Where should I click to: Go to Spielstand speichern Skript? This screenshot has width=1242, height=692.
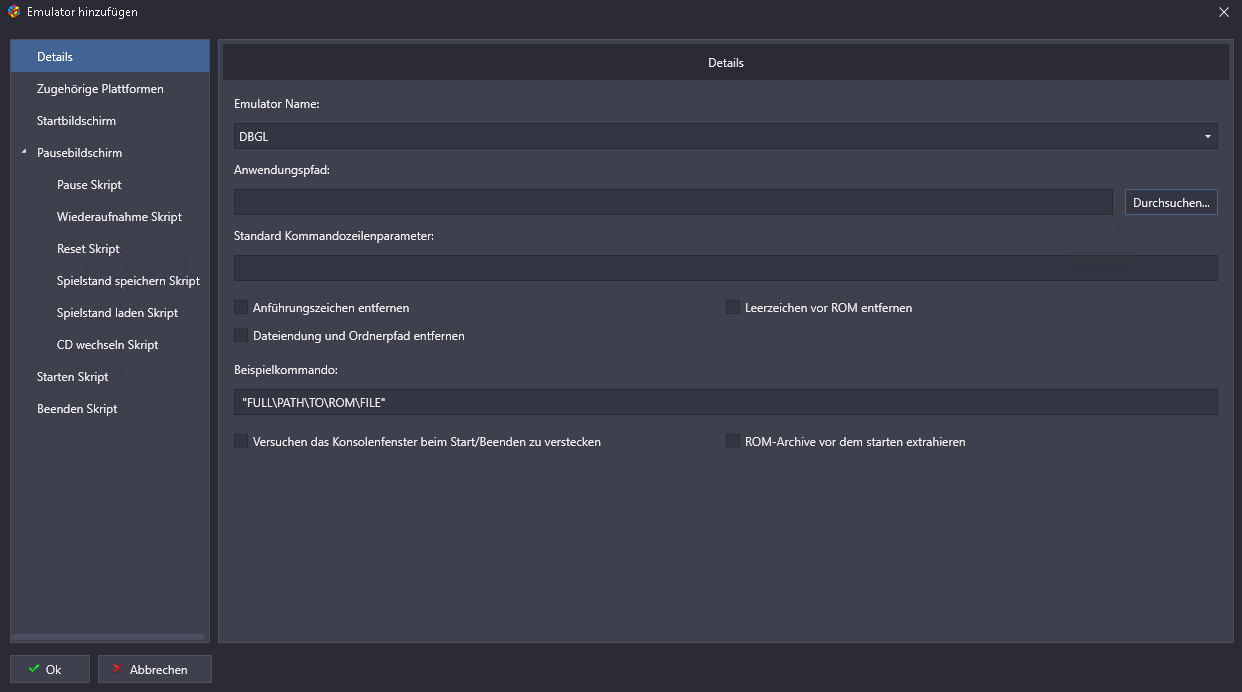(128, 281)
